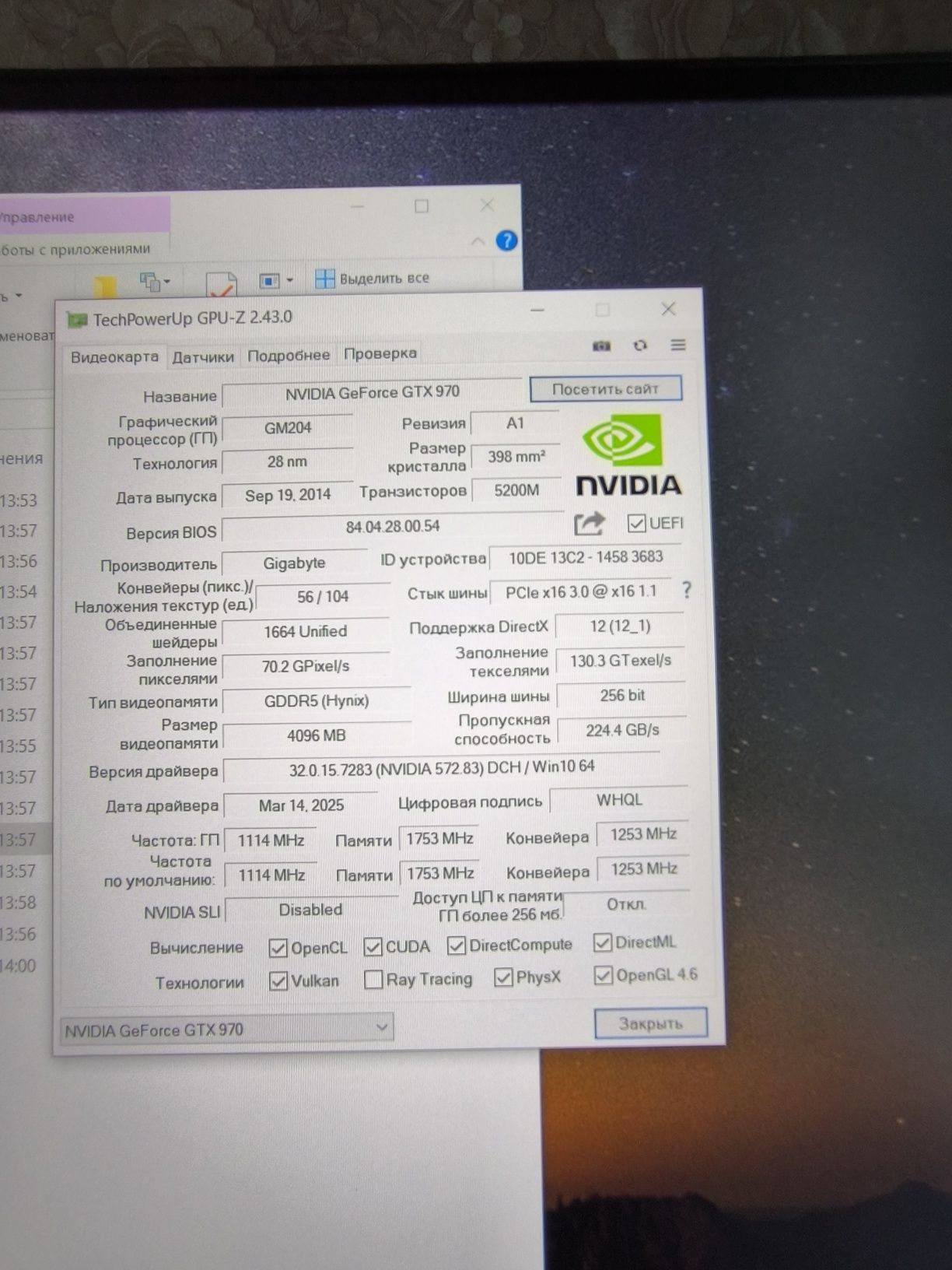952x1270 pixels.
Task: Open the blue help icon in Explorer
Action: (506, 240)
